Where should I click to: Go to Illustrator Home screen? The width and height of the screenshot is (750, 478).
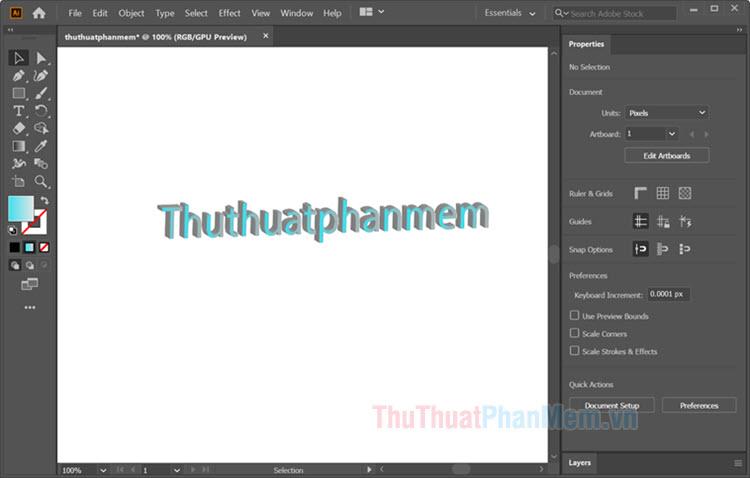pyautogui.click(x=39, y=13)
